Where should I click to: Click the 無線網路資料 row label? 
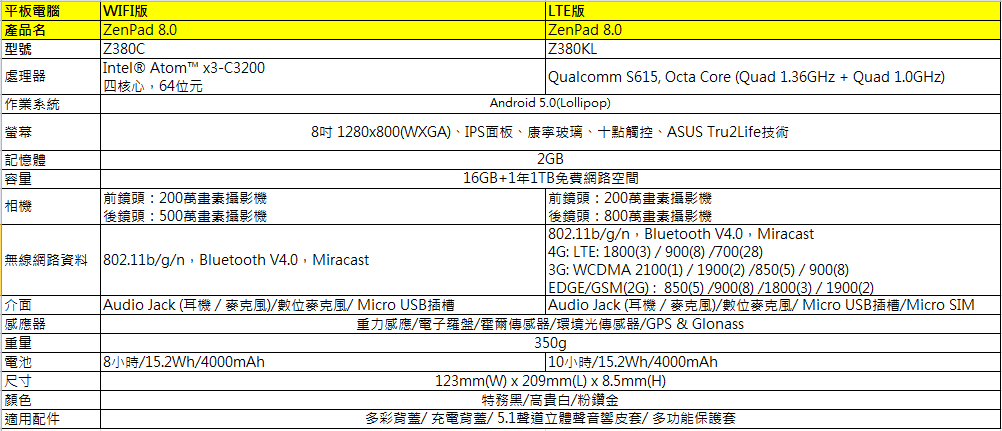point(50,260)
